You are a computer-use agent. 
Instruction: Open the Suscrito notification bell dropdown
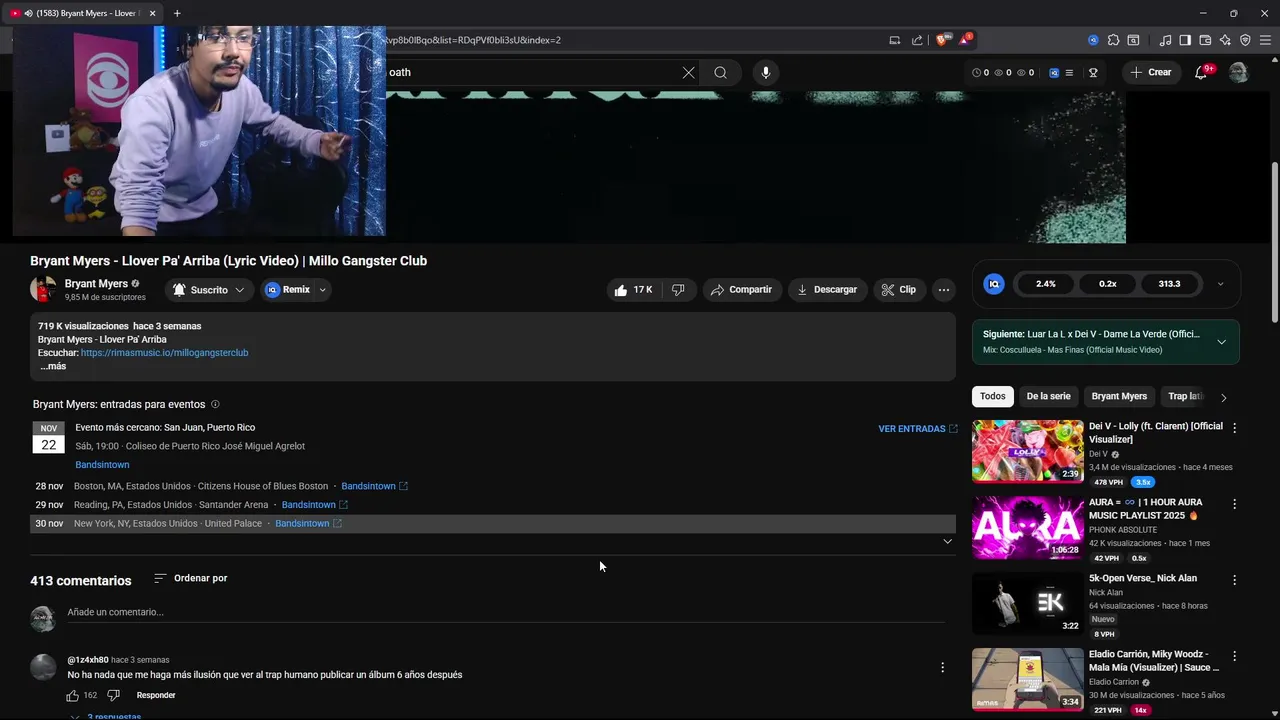click(208, 290)
